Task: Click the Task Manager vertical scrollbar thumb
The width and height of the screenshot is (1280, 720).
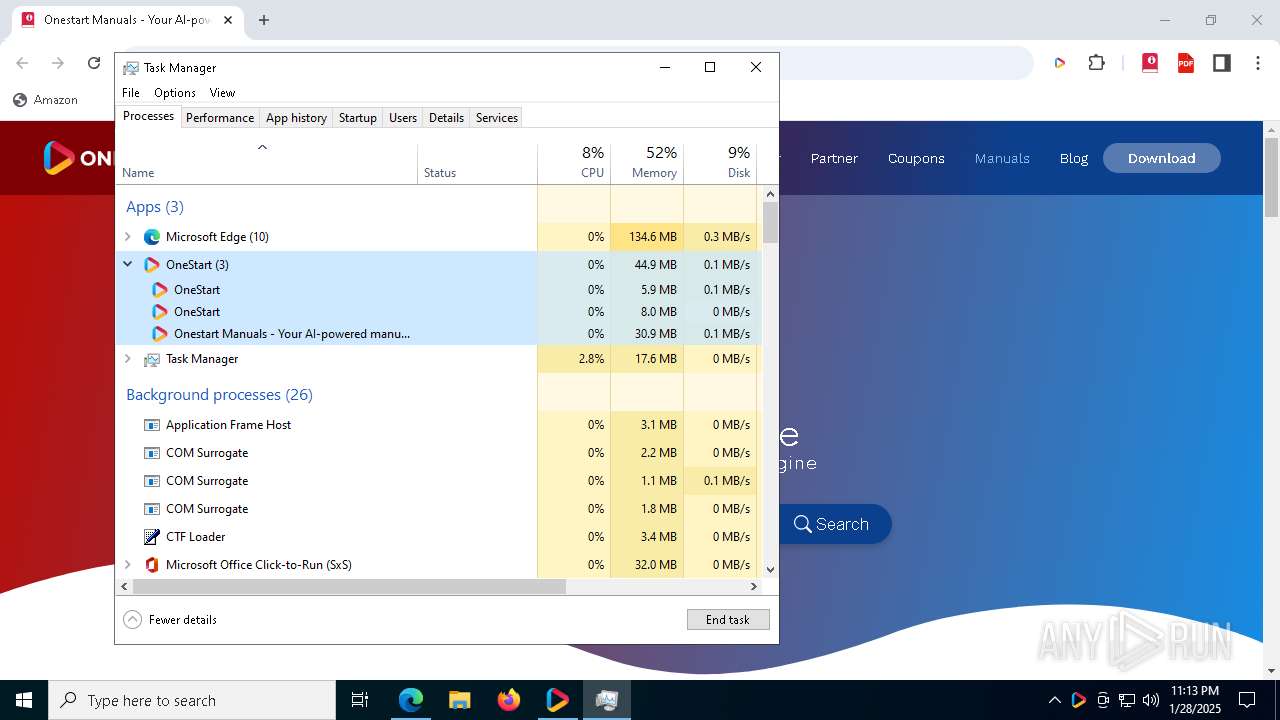Action: [770, 222]
